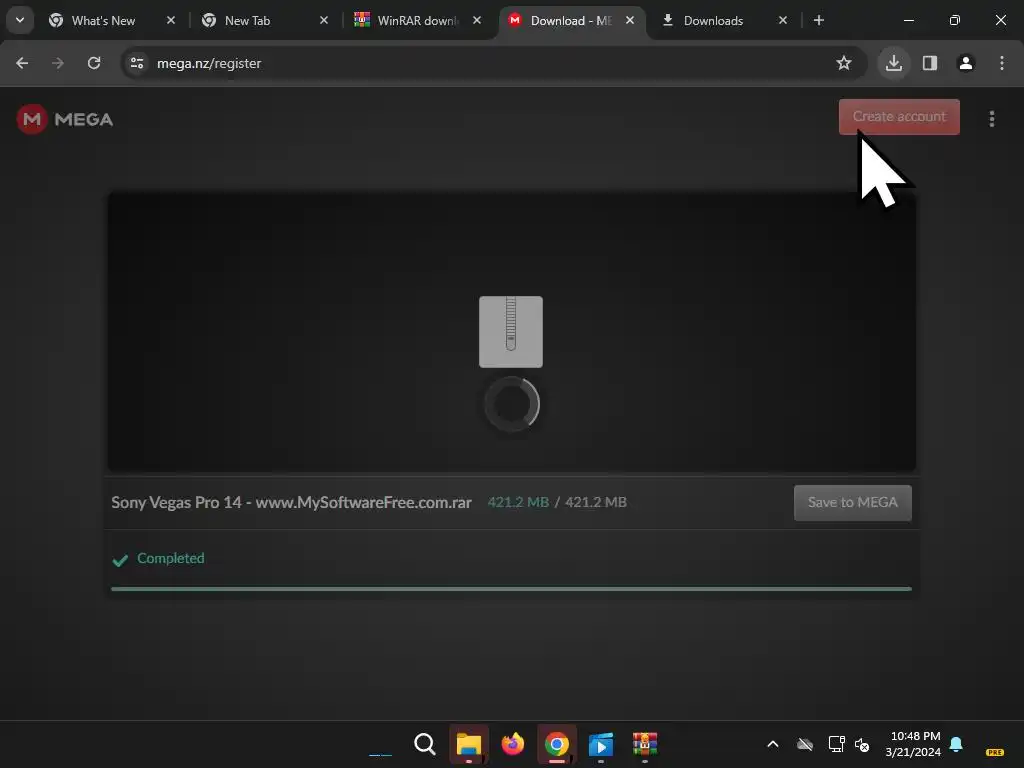Image resolution: width=1024 pixels, height=768 pixels.
Task: Go forward with the forward arrow
Action: click(x=58, y=63)
